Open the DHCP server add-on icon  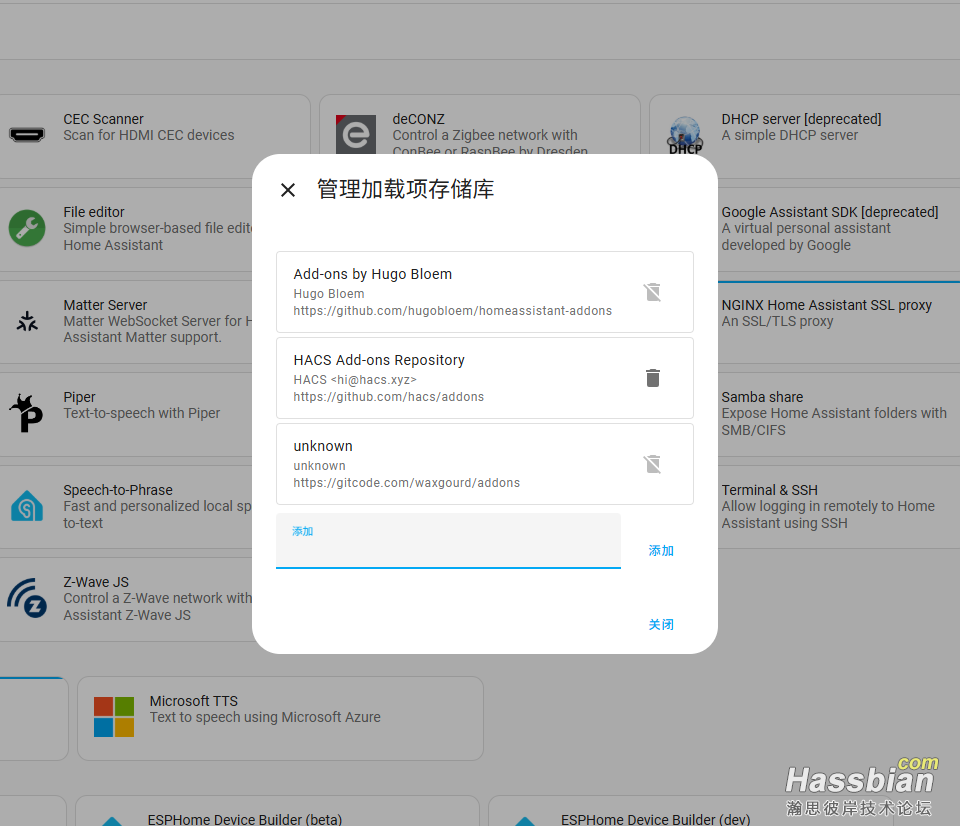pyautogui.click(x=684, y=135)
